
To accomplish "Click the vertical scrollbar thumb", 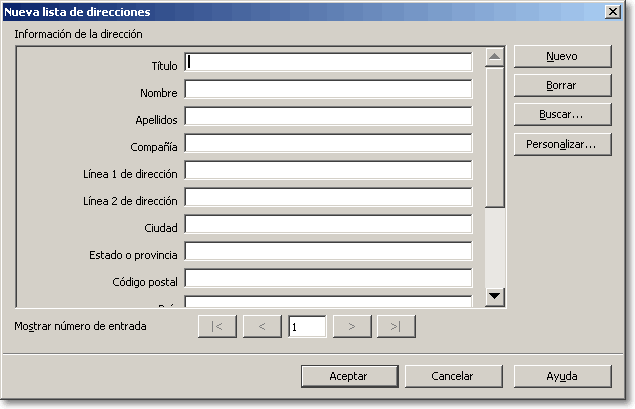I will [x=494, y=138].
